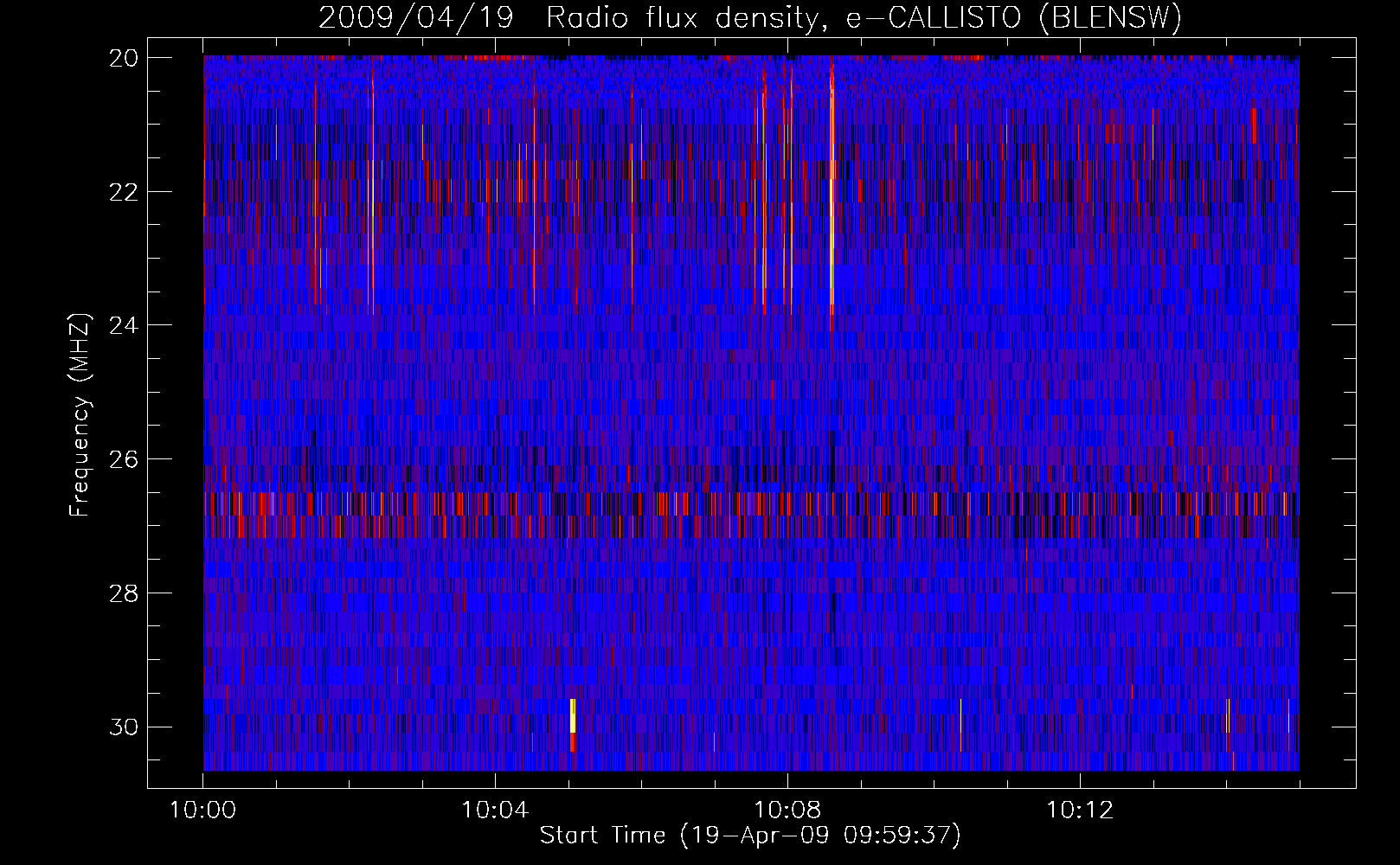Click the "20" frequency tick label

(124, 58)
